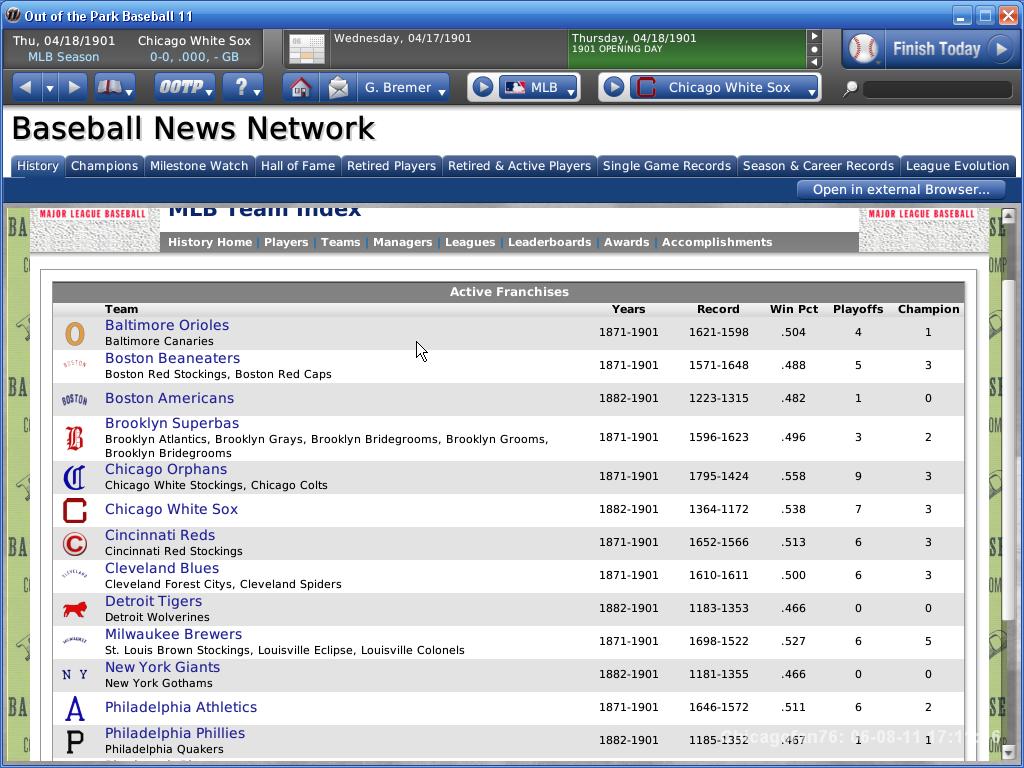
Task: Click the calendar icon in the top bar
Action: point(306,49)
